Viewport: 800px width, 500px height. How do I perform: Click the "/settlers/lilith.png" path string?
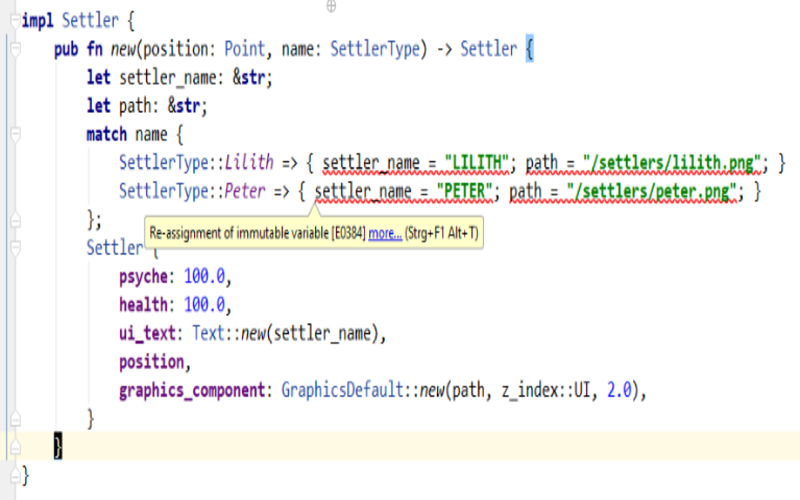(671, 163)
